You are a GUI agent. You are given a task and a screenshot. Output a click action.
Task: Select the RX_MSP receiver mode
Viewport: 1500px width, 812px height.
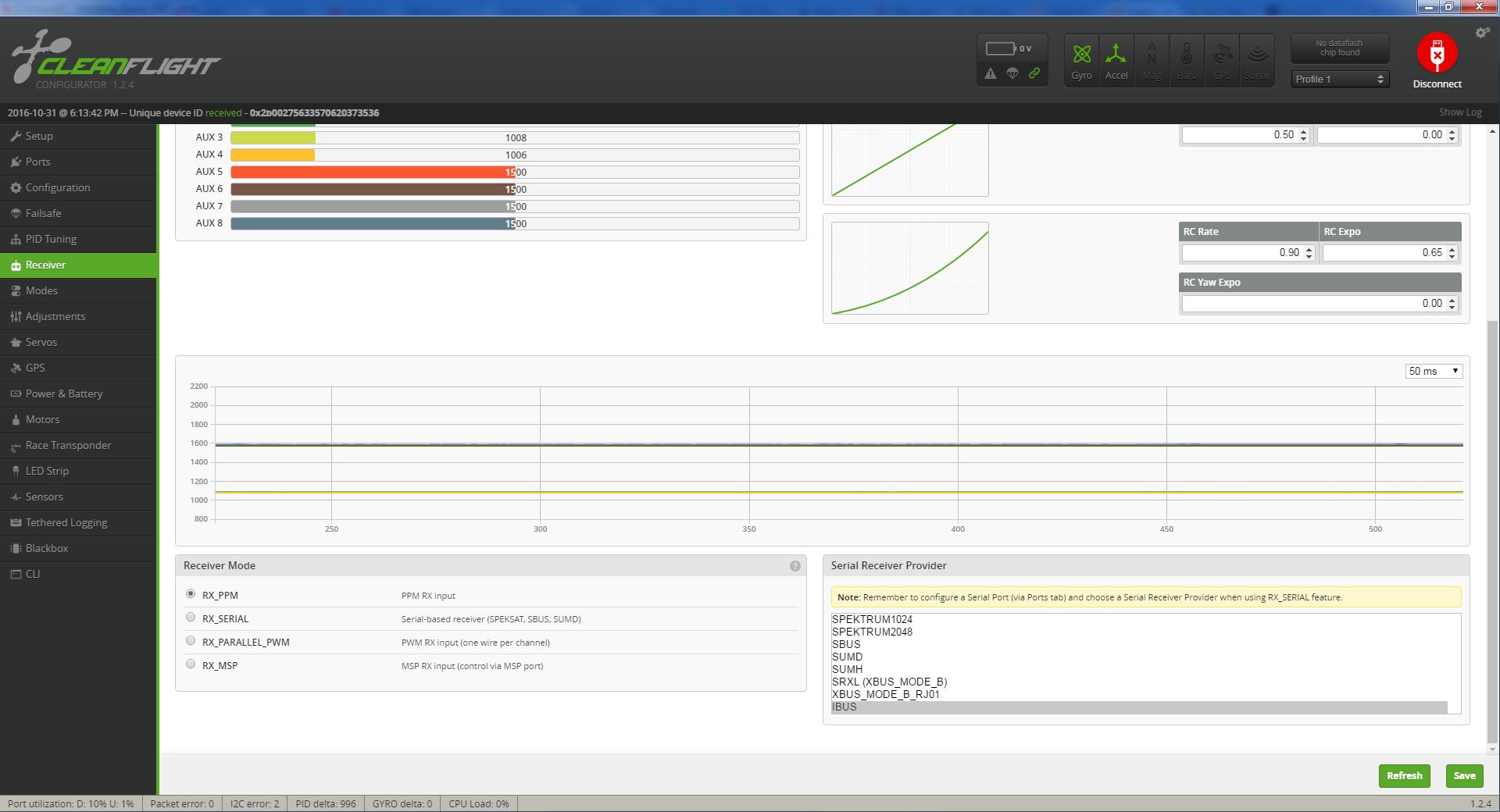191,664
